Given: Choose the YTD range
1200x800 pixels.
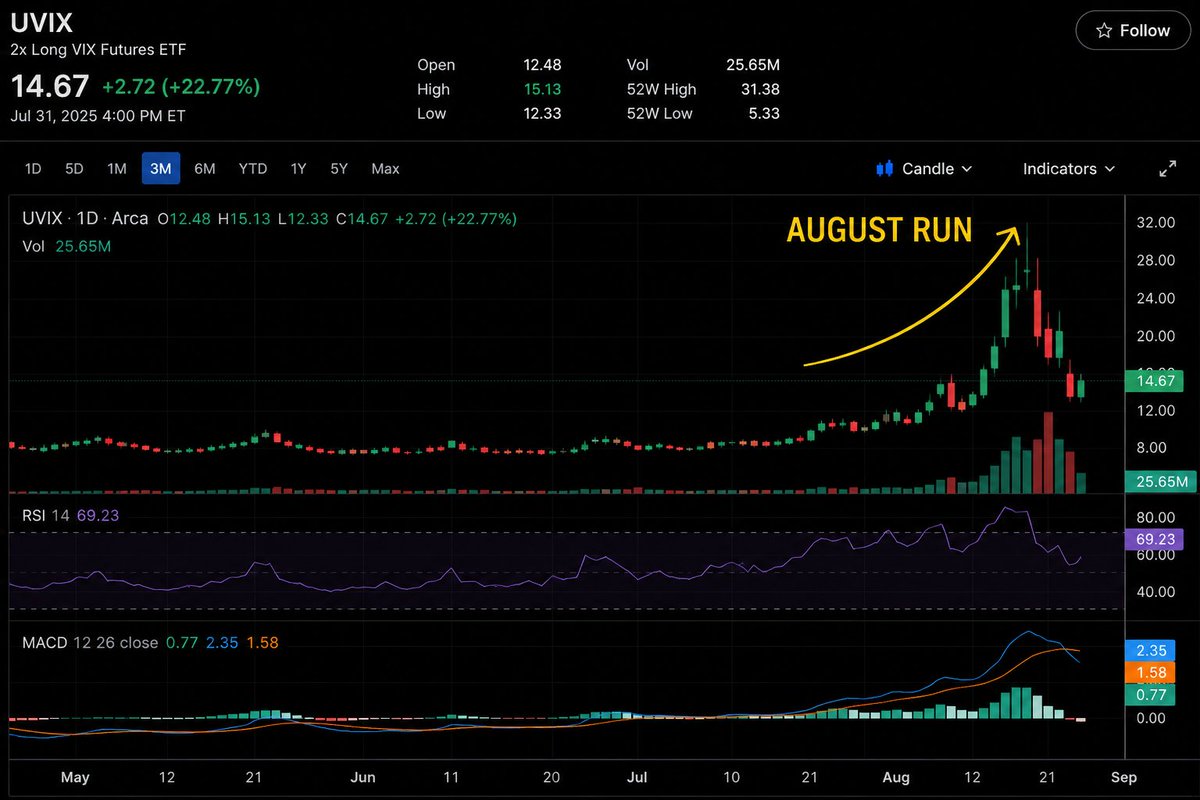Looking at the screenshot, I should [x=253, y=169].
